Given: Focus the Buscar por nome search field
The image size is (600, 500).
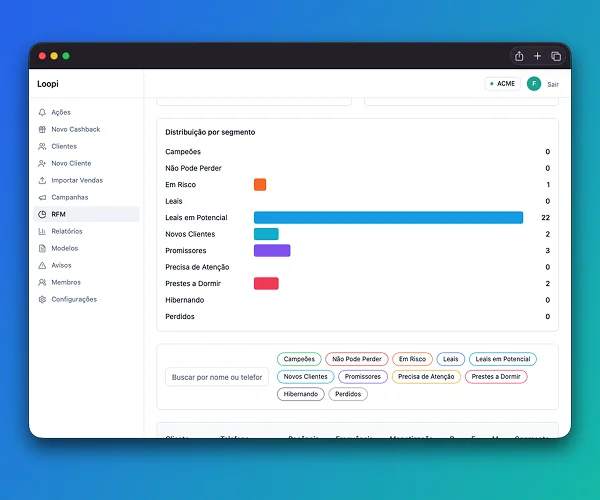Looking at the screenshot, I should pyautogui.click(x=217, y=377).
